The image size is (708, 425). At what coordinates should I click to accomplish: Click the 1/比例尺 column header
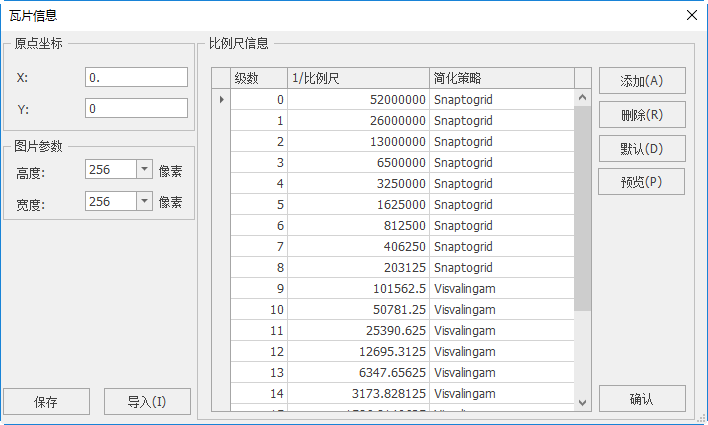click(358, 78)
